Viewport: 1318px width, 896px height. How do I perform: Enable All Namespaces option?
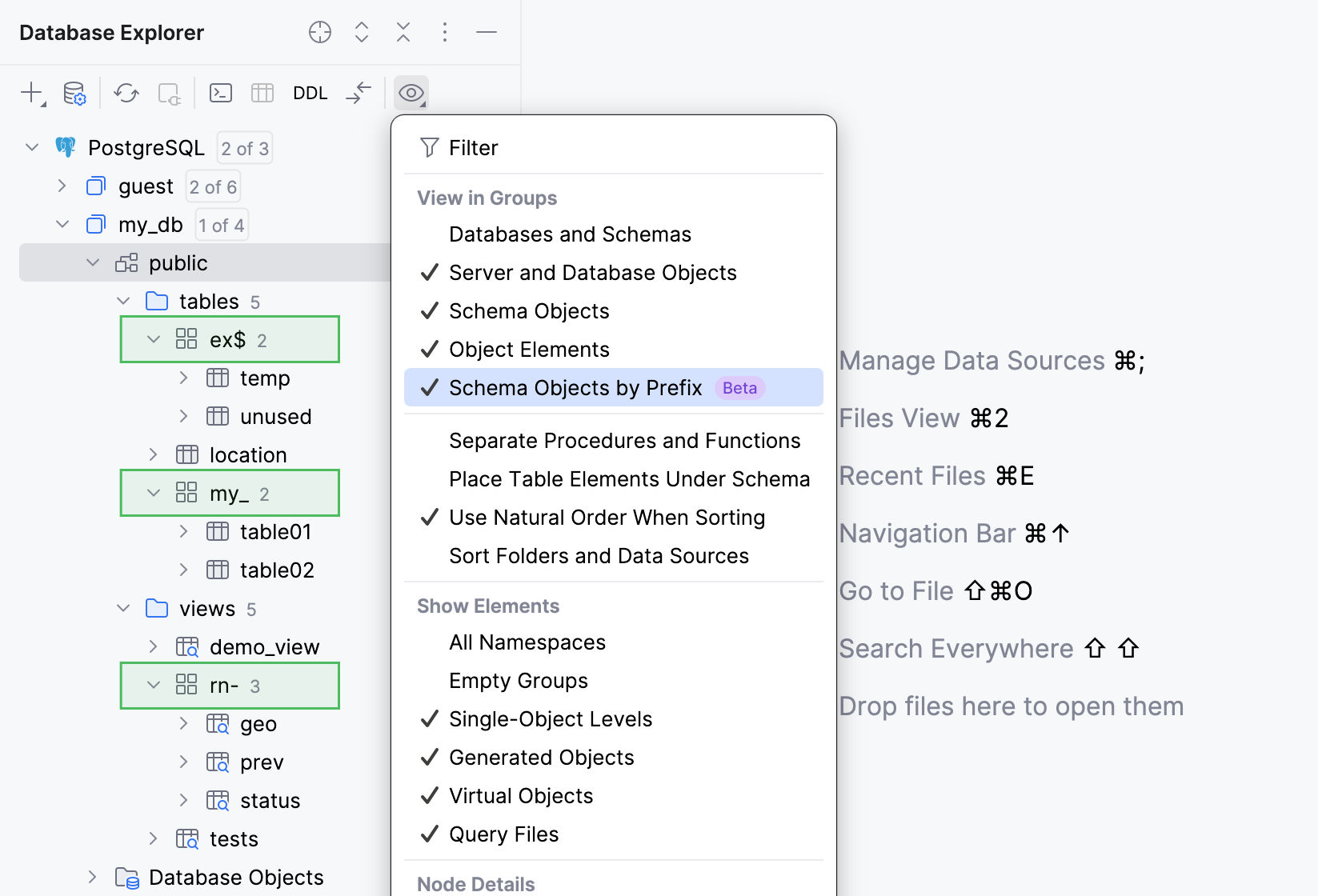614,642
